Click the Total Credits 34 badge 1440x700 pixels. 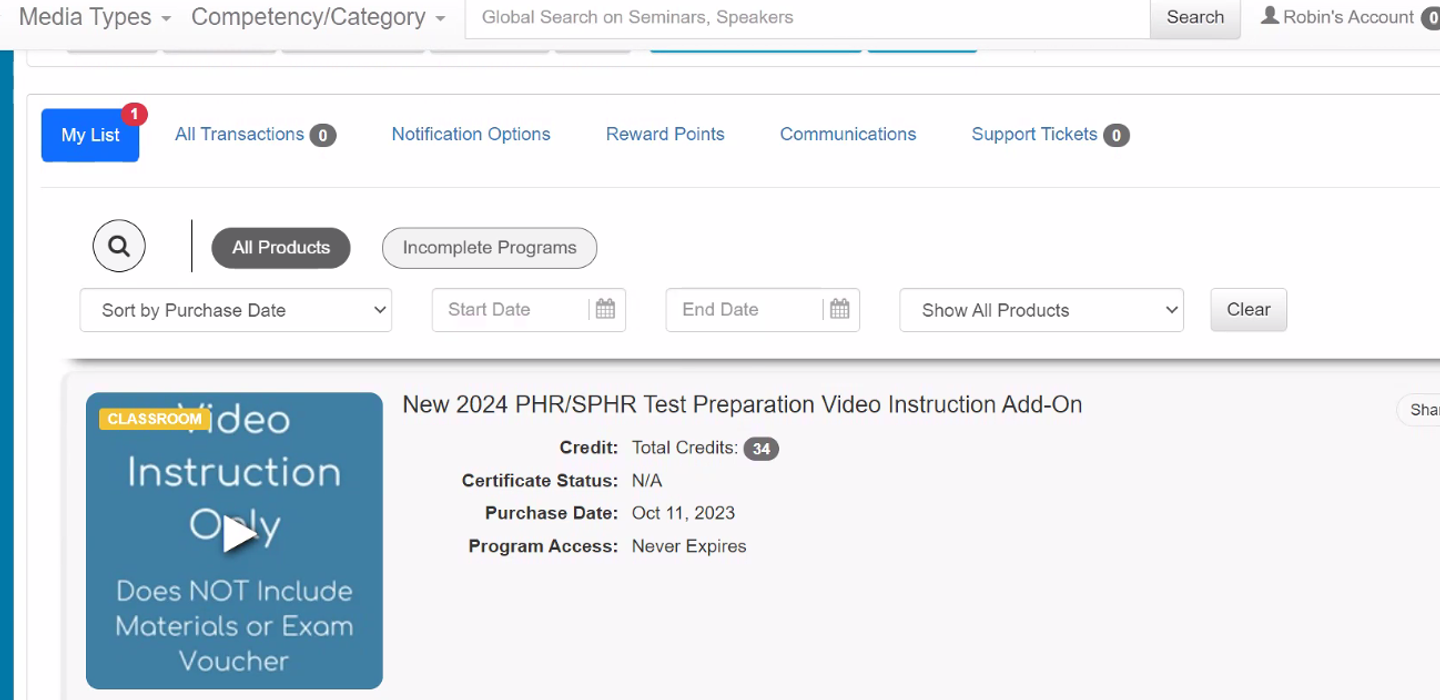pyautogui.click(x=761, y=449)
